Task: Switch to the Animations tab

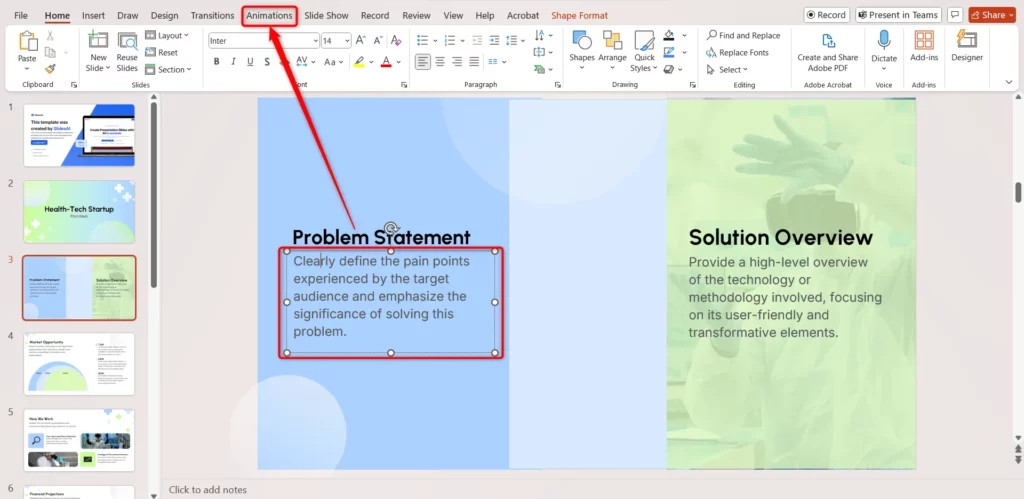Action: (x=269, y=16)
